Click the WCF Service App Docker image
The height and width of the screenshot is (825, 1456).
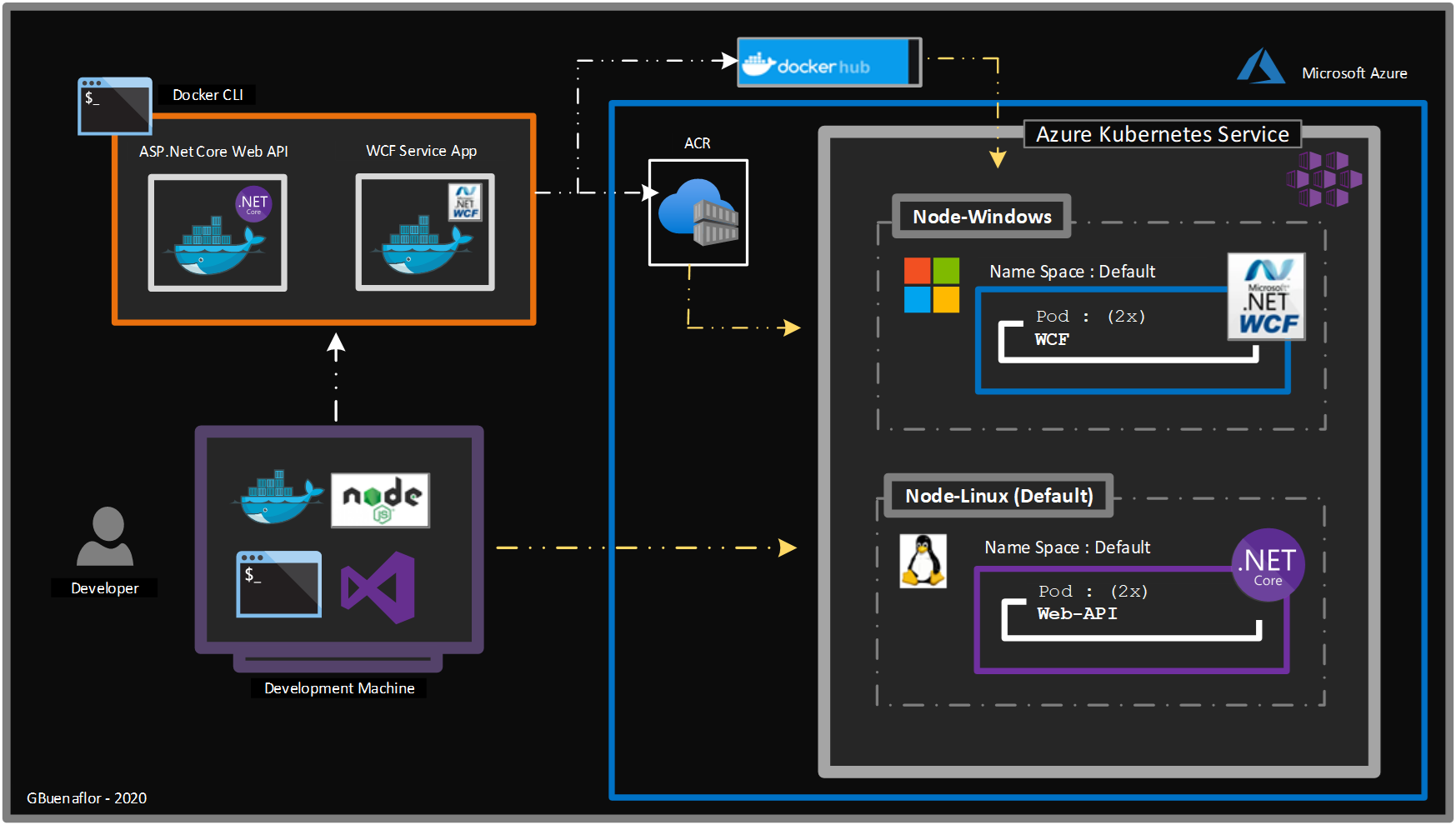pyautogui.click(x=425, y=232)
